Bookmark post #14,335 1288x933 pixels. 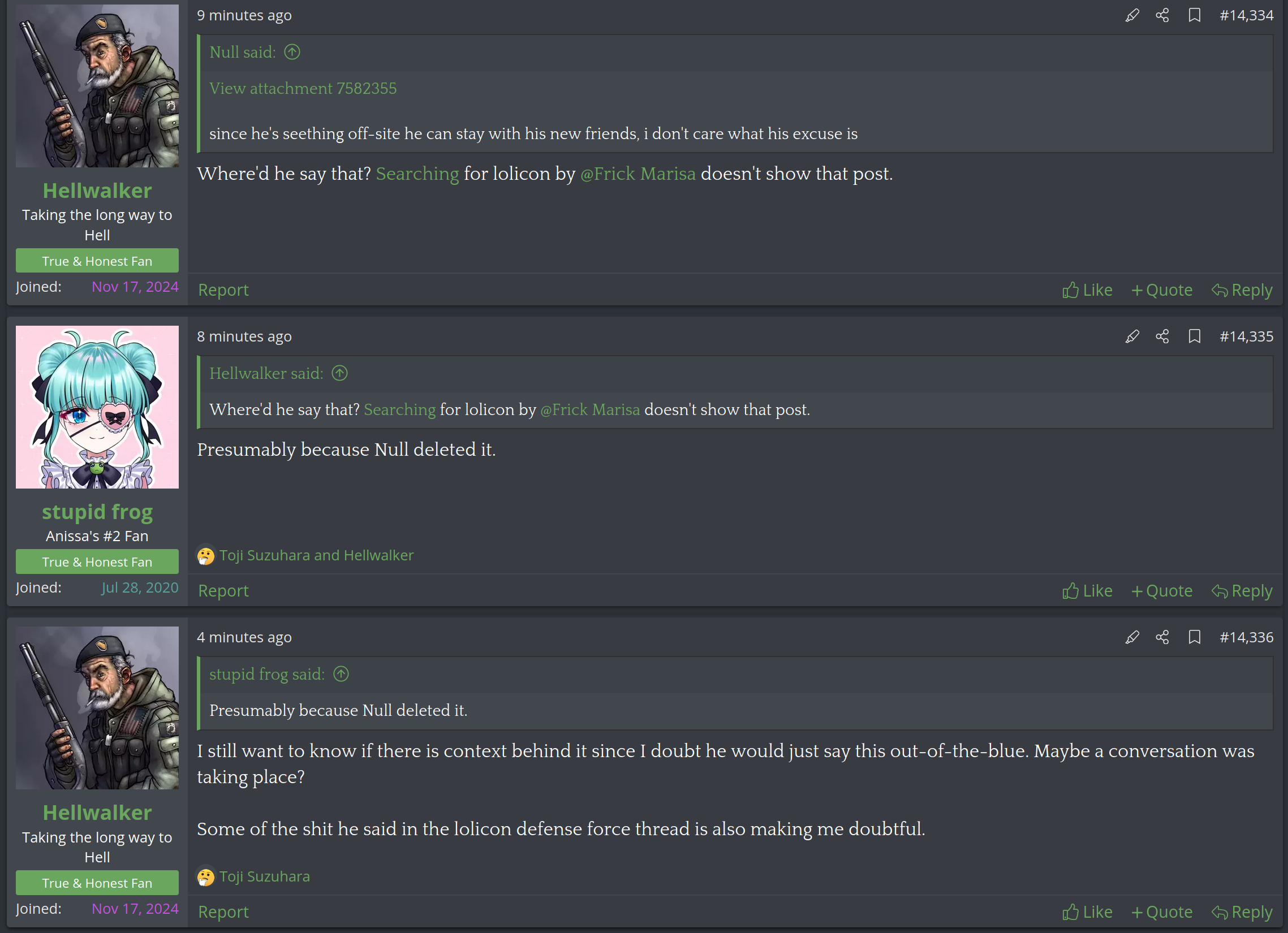(1194, 336)
